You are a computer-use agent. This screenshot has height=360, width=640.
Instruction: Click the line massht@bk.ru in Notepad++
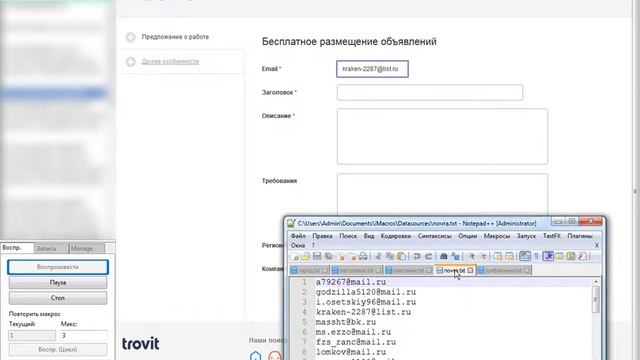click(346, 322)
